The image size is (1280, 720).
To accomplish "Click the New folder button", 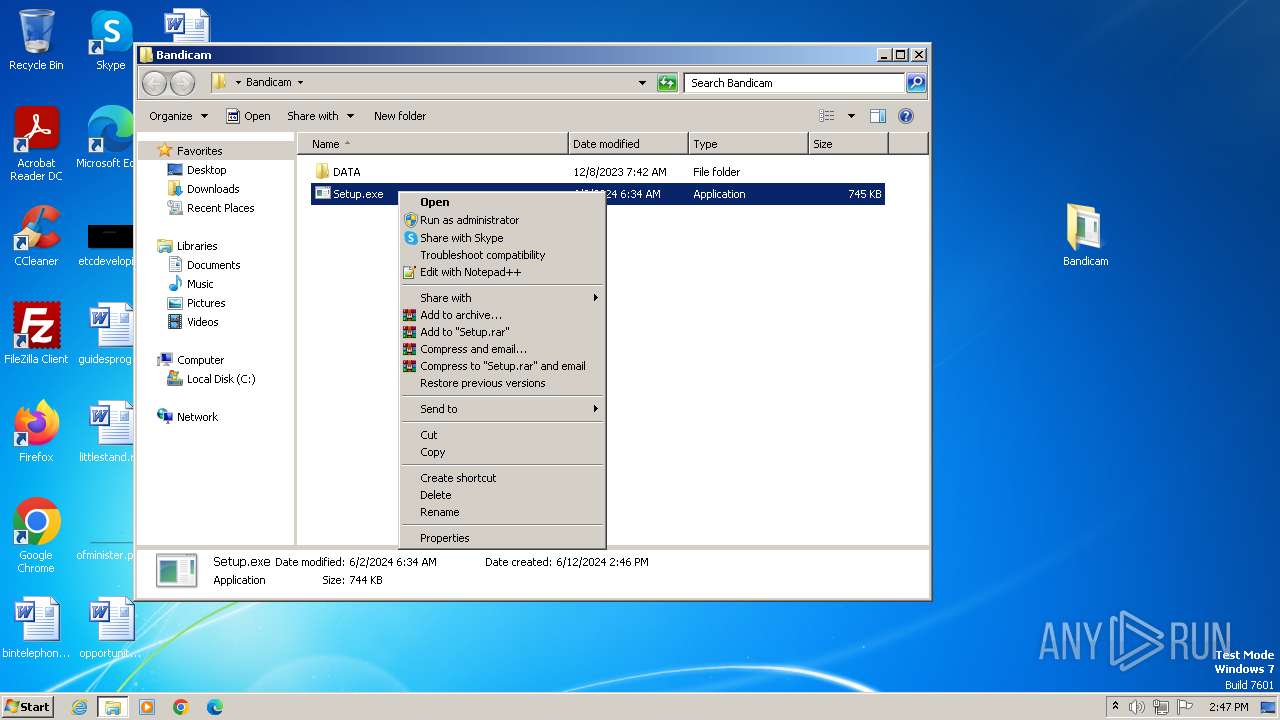I will (400, 116).
